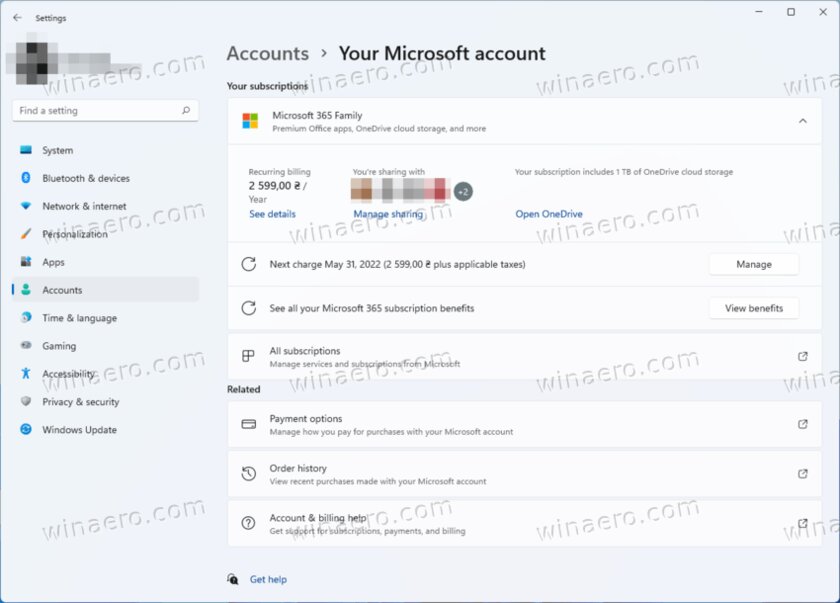
Task: Go to the Personalization page
Action: [x=105, y=234]
